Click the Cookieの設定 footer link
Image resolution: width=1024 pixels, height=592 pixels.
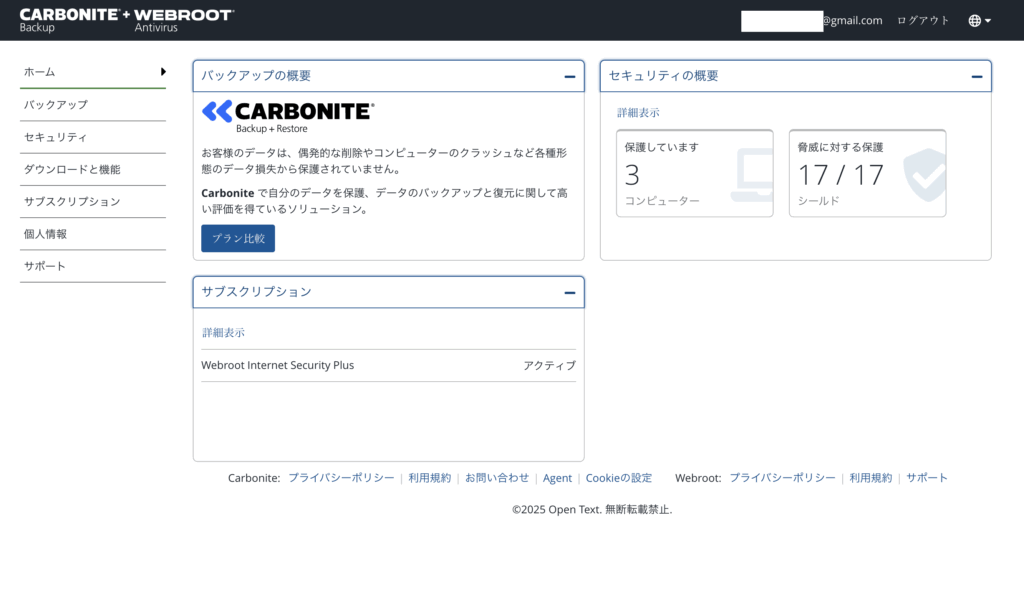tap(618, 478)
